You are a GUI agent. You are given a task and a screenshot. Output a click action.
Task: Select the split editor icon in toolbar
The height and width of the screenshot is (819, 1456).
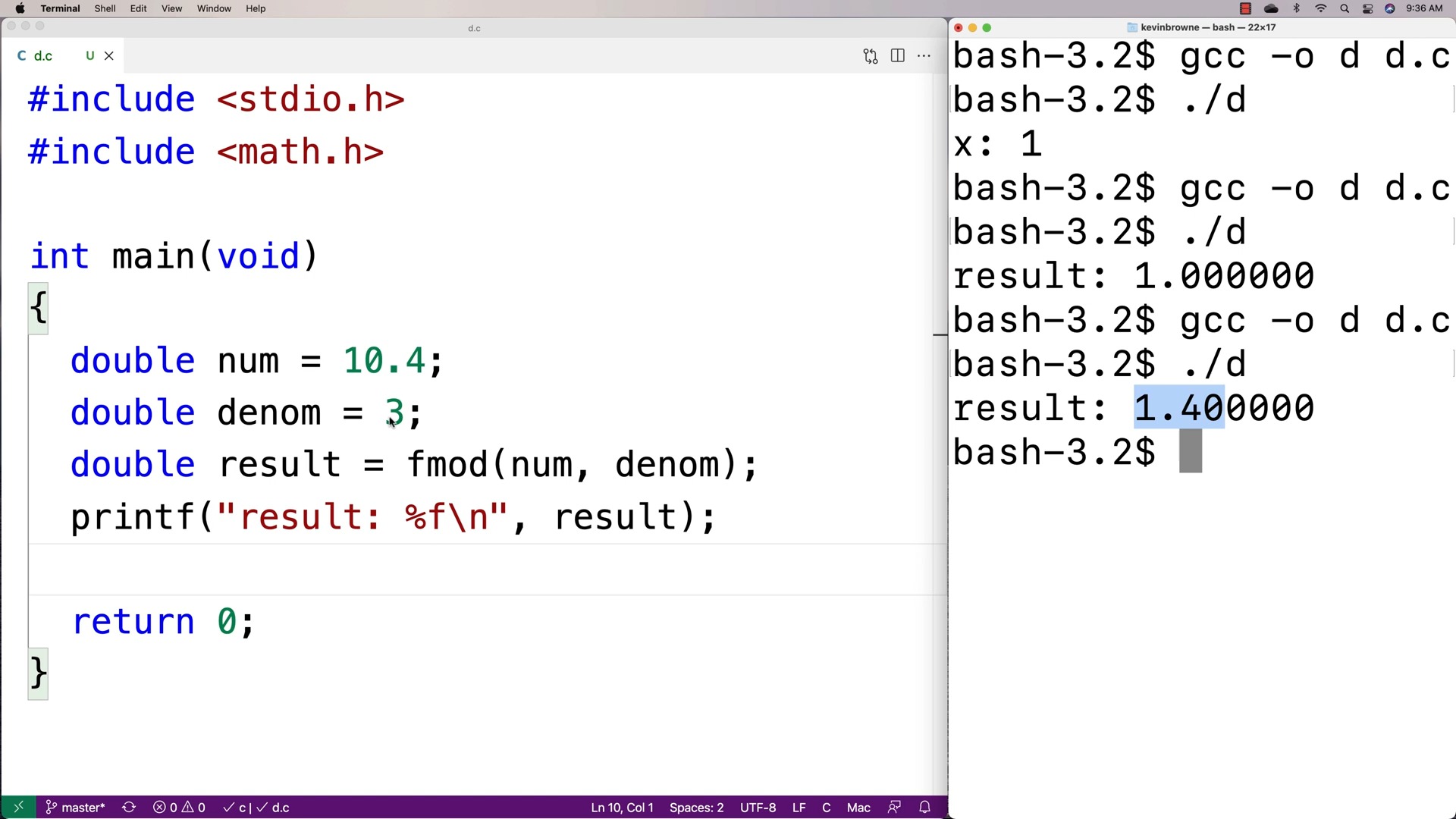[x=899, y=55]
